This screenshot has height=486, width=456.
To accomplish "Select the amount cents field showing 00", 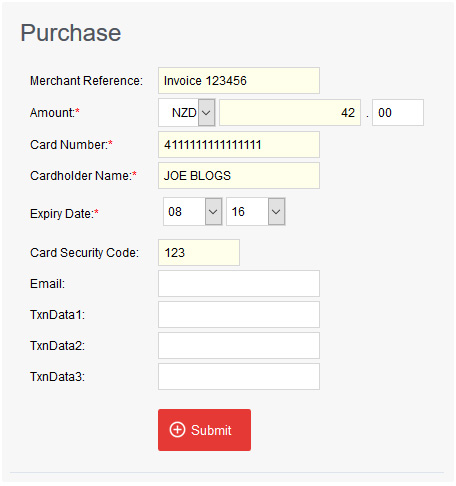I will (398, 113).
